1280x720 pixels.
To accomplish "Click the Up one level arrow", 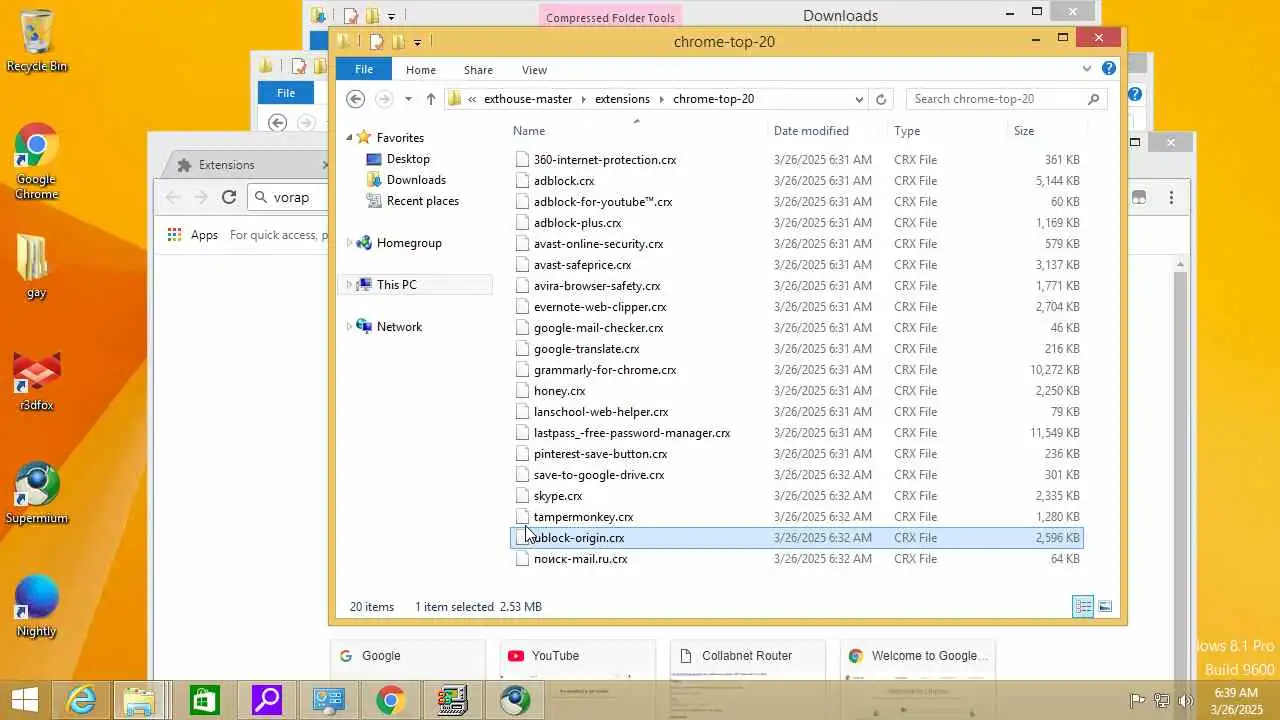I will (431, 99).
